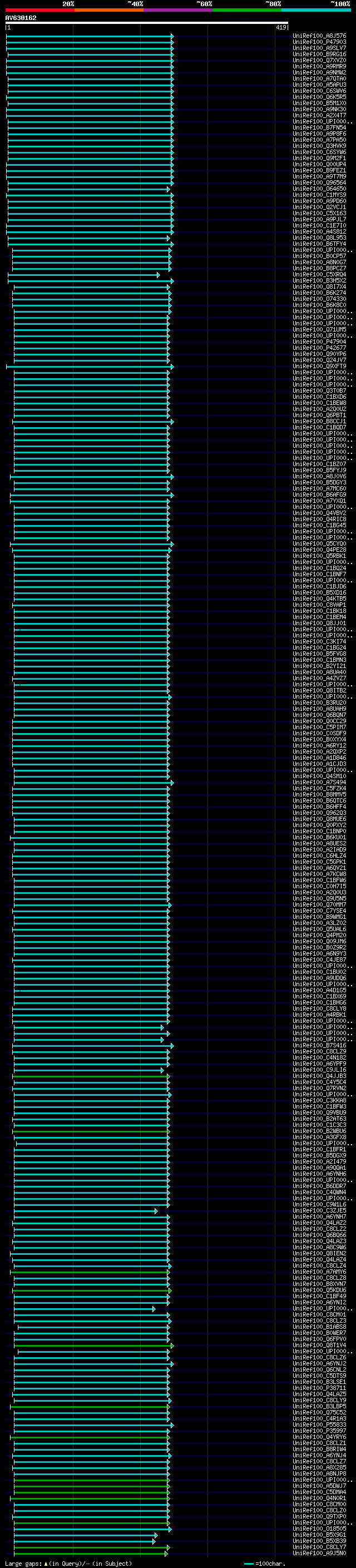Click the UniRef100_Q2VCJ1 label
Image resolution: width=356 pixels, height=1568 pixels.
point(319,207)
